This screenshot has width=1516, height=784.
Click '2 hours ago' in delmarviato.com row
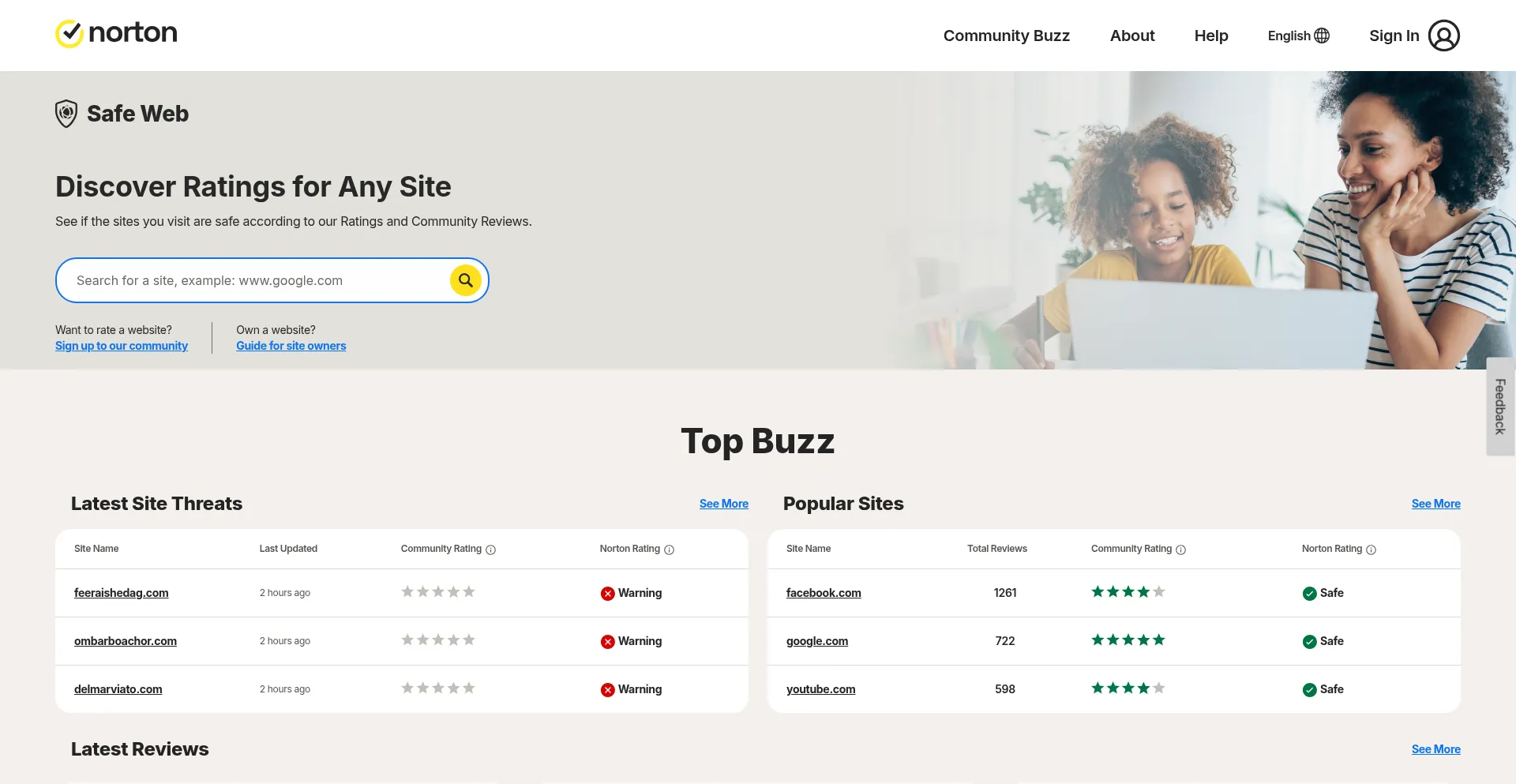tap(285, 689)
